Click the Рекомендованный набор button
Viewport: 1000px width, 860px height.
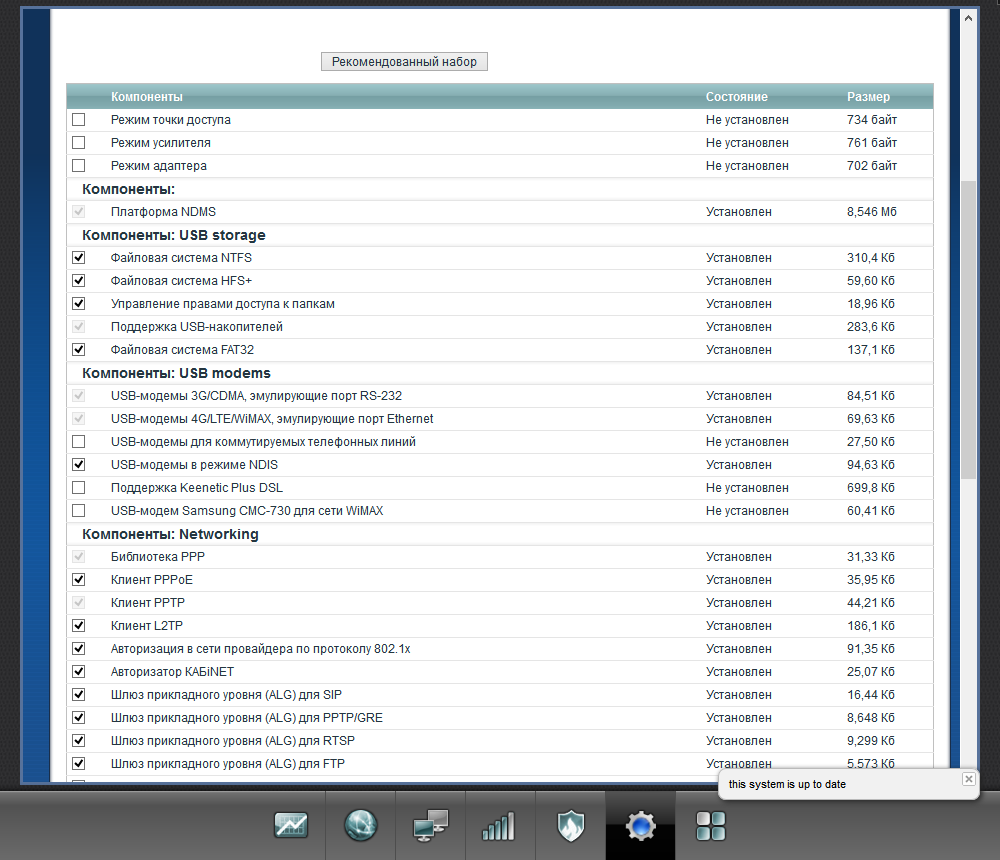click(x=404, y=62)
